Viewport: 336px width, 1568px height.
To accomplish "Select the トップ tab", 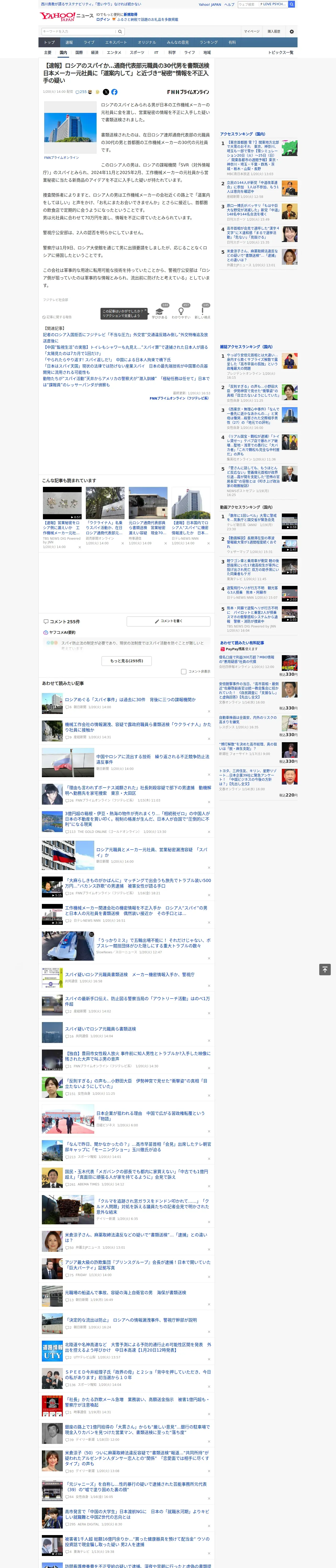I will point(49,43).
